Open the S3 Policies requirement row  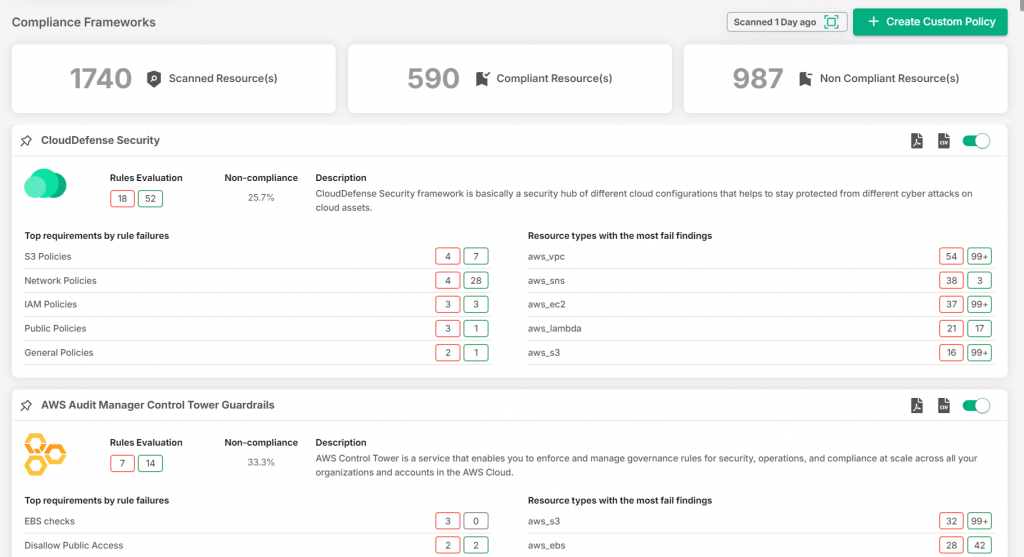48,257
